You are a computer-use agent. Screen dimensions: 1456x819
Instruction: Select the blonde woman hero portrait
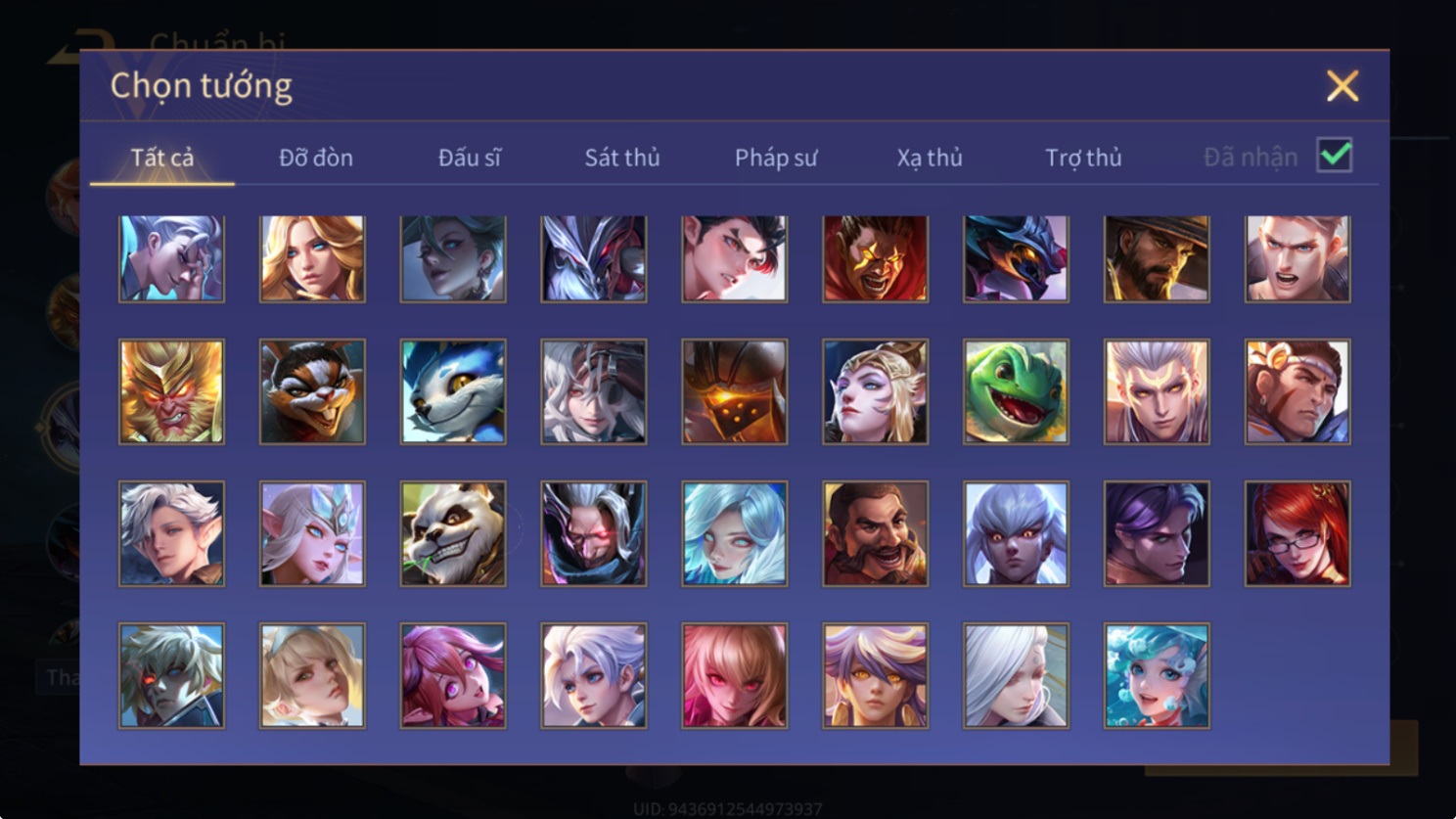coord(312,258)
